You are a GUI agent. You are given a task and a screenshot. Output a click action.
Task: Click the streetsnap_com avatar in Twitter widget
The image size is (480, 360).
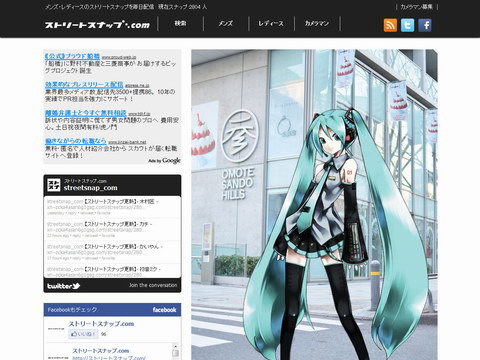(53, 185)
